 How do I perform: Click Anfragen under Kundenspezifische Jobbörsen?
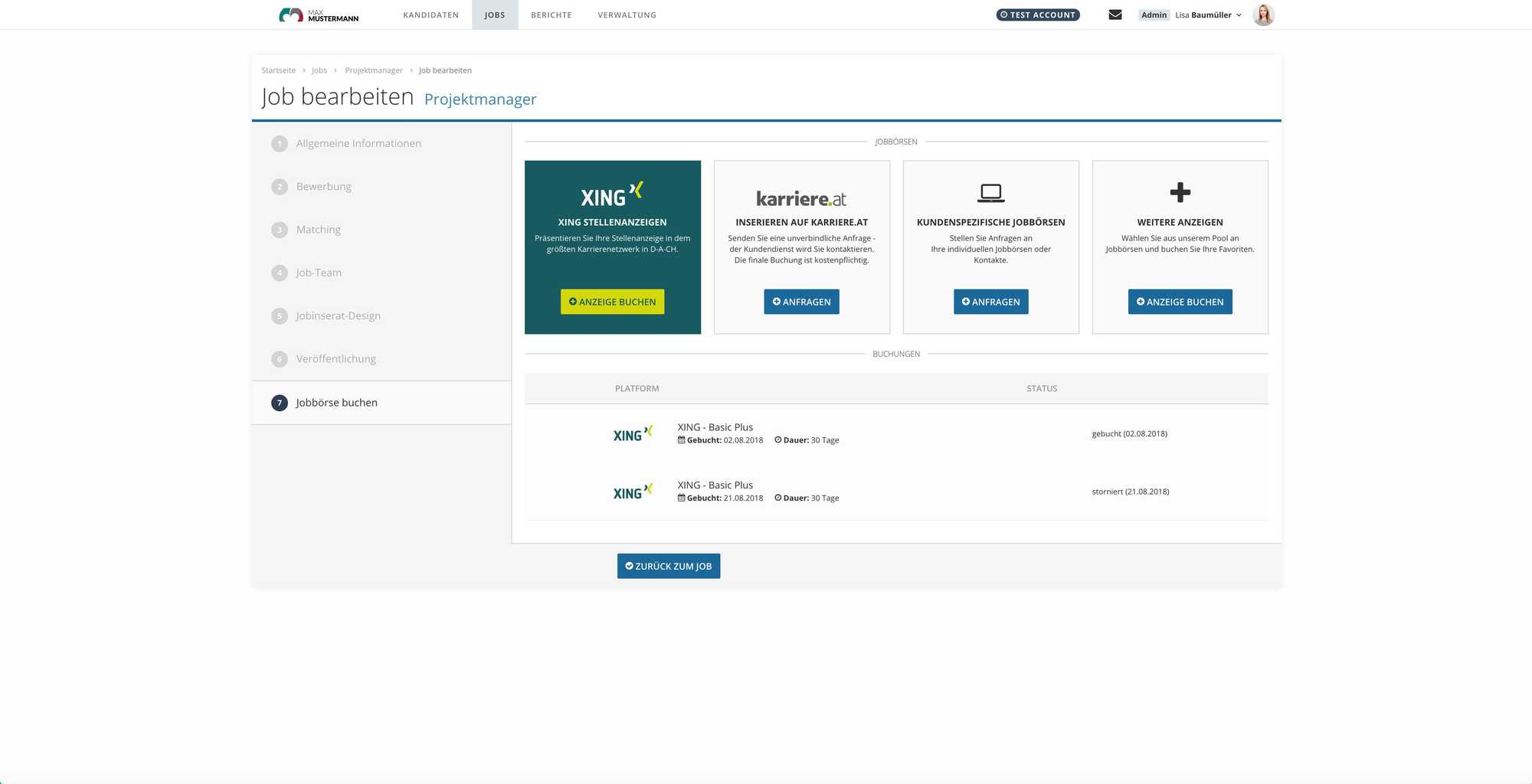(990, 302)
